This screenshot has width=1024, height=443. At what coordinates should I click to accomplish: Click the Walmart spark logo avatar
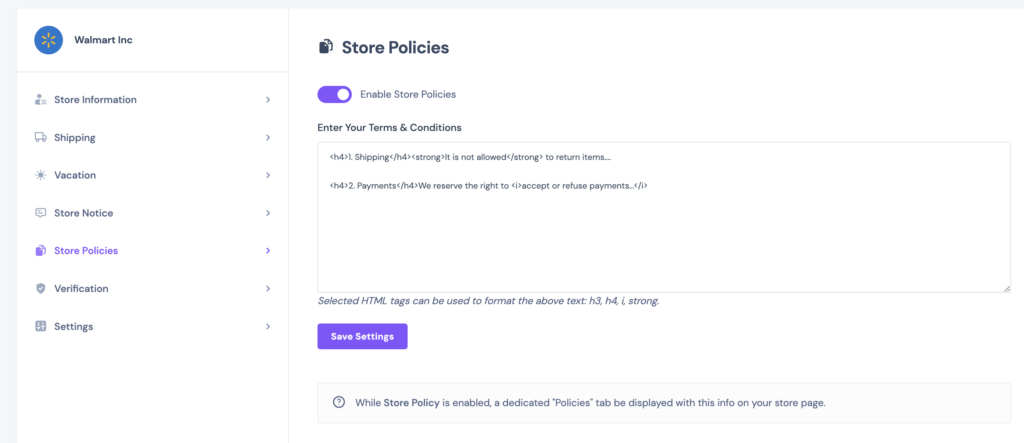(48, 40)
